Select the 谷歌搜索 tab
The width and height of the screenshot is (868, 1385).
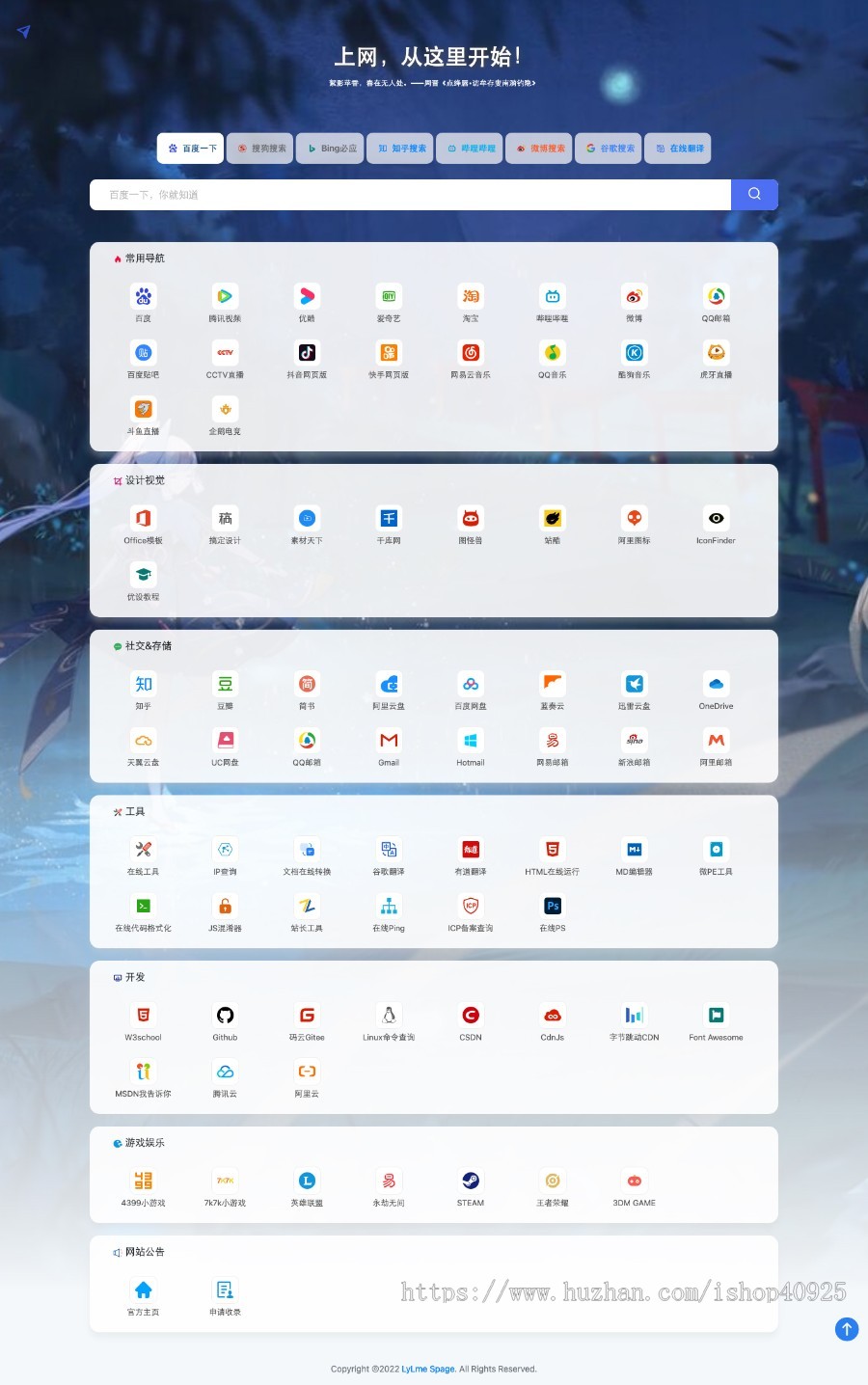point(609,149)
